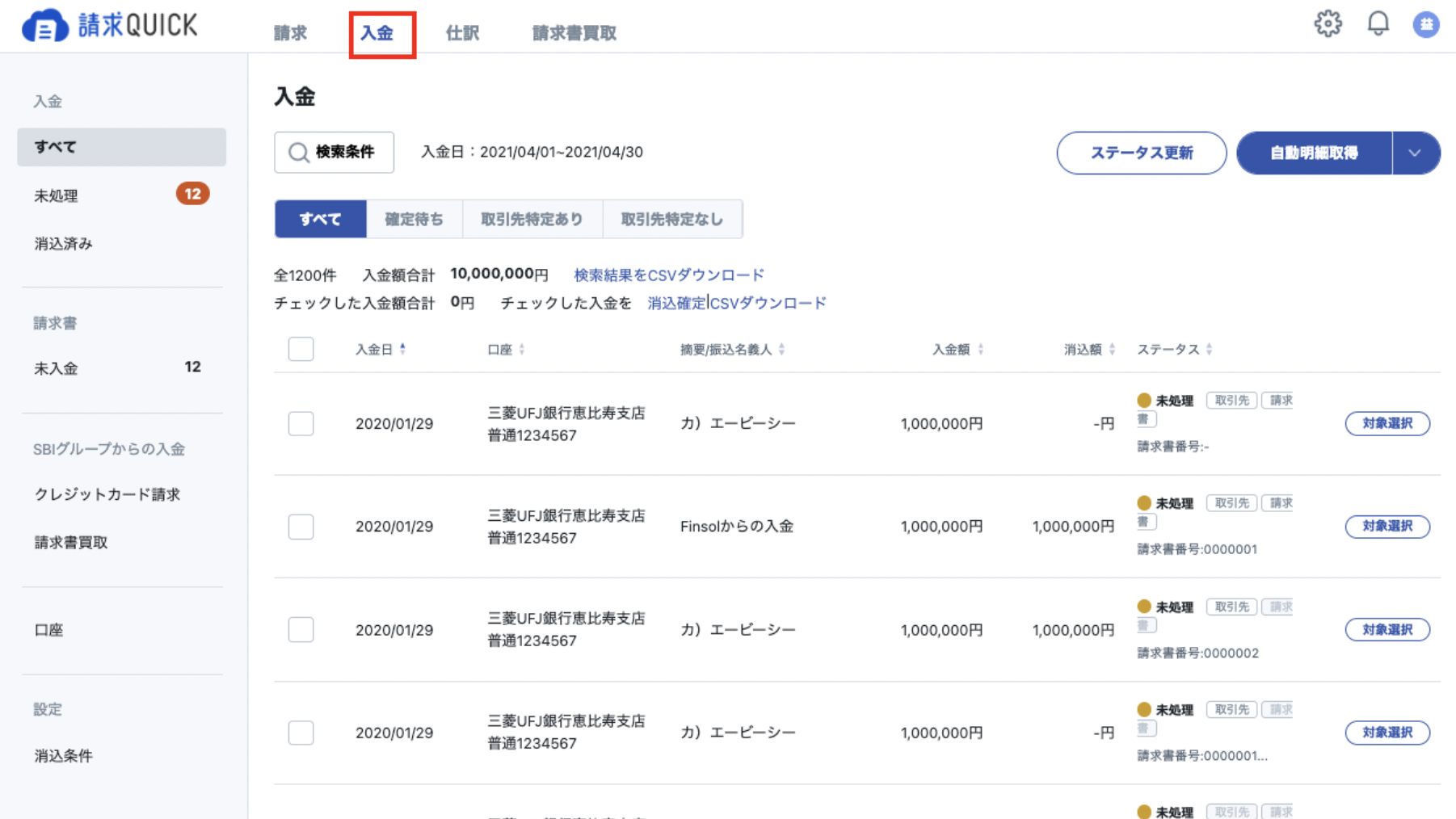This screenshot has height=819, width=1456.
Task: Click the 消込確定 link
Action: click(676, 303)
